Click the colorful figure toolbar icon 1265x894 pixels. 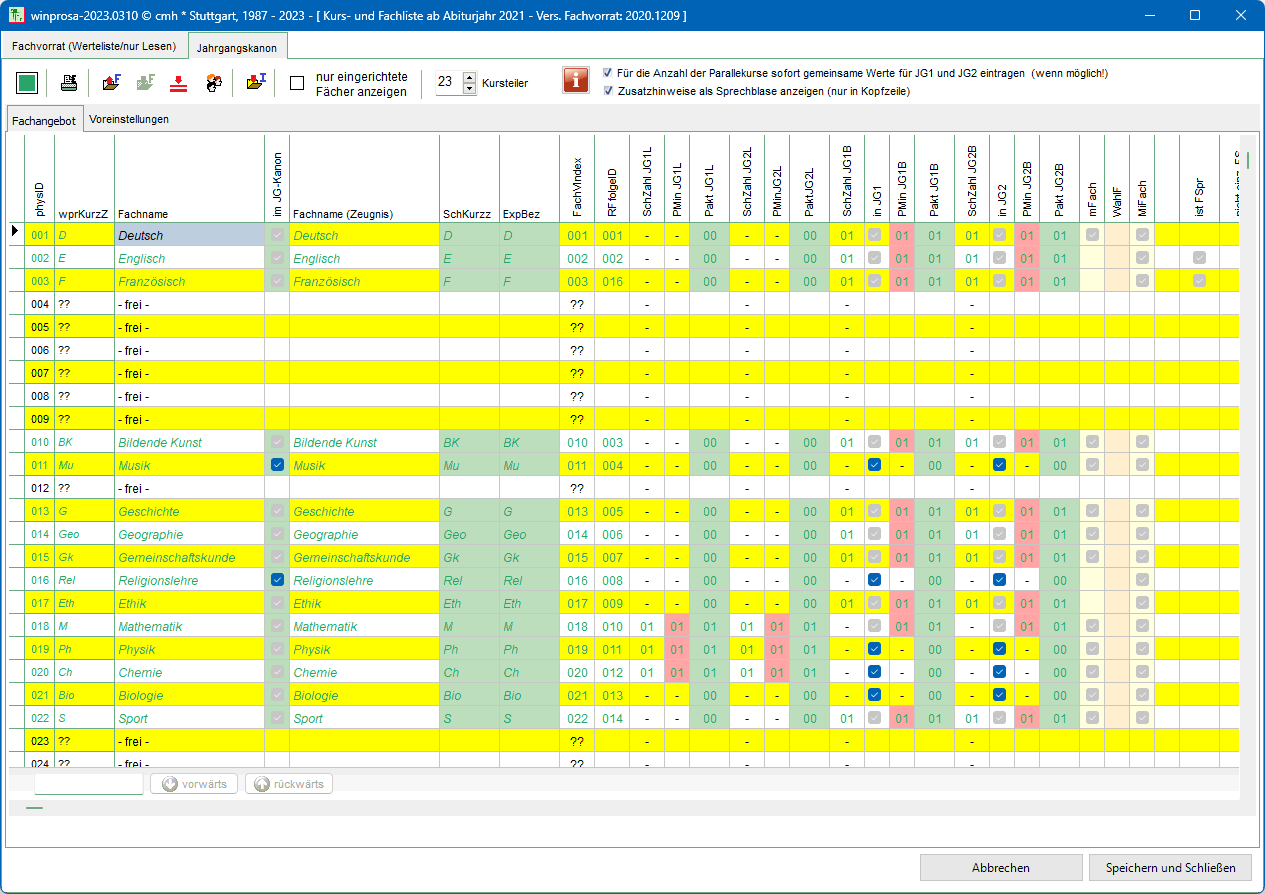pyautogui.click(x=213, y=83)
